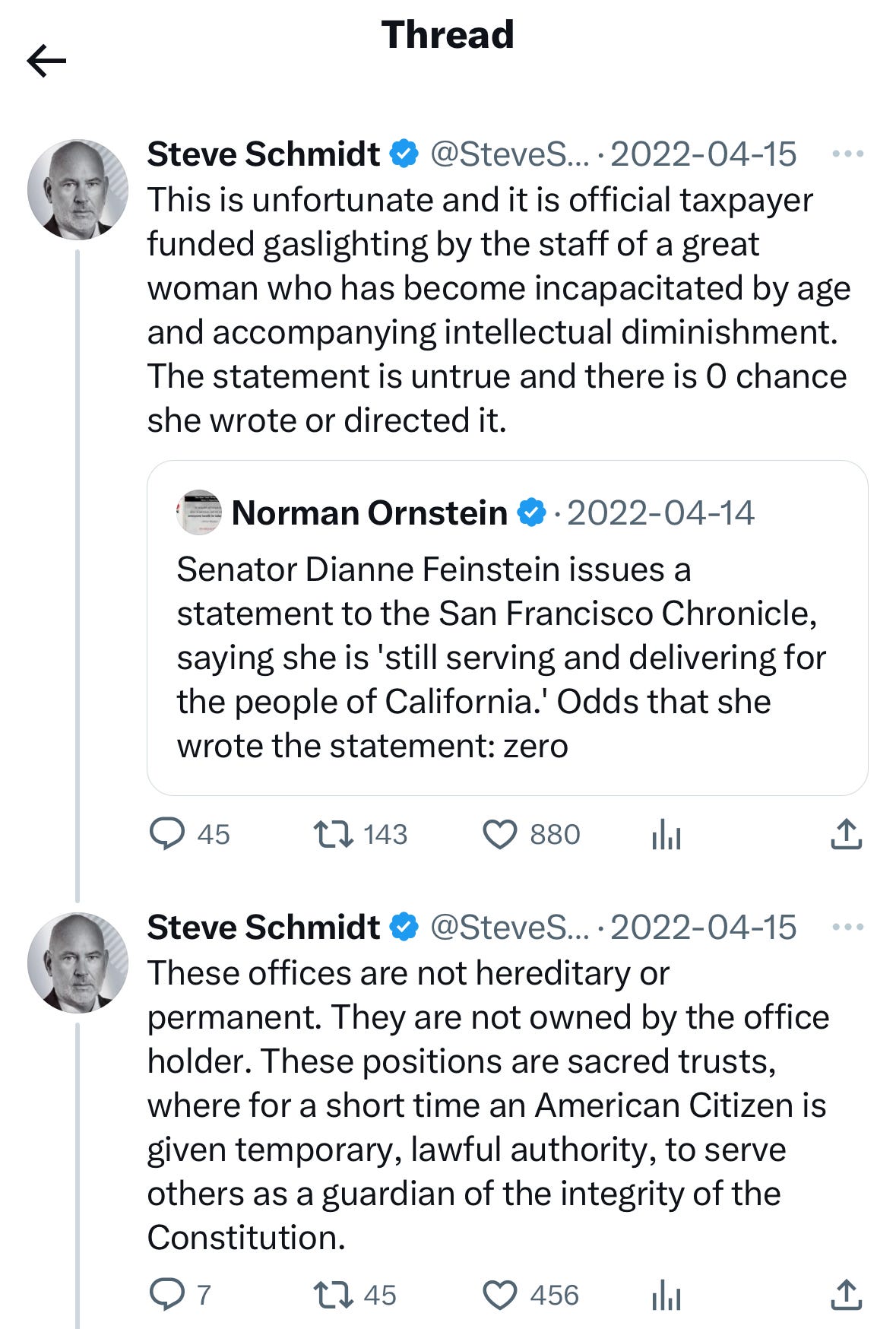Viewport: 896px width, 1329px height.
Task: Click the Steve Schmidt name on first tweet
Action: pyautogui.click(x=263, y=154)
